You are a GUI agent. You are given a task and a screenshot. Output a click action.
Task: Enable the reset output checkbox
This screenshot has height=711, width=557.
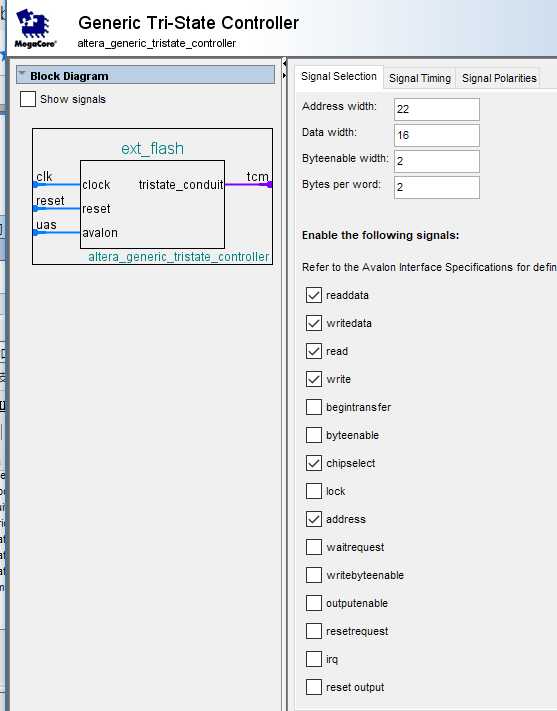click(x=314, y=687)
